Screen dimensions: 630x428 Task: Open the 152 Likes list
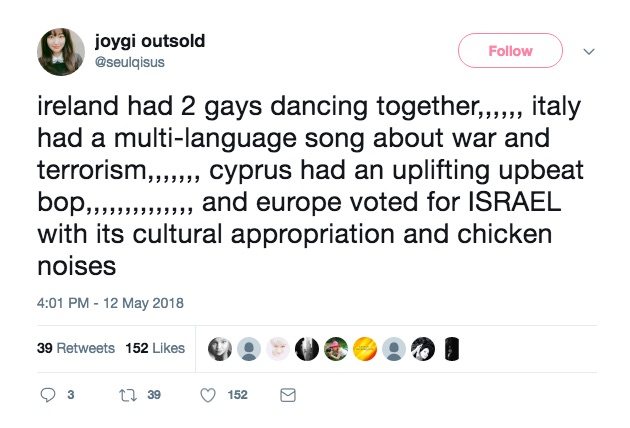point(155,348)
